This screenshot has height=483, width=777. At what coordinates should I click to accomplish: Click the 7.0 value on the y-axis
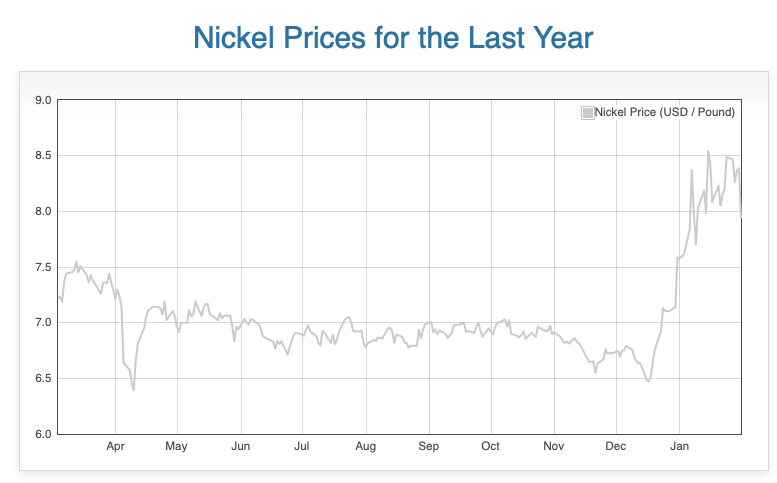pos(42,323)
